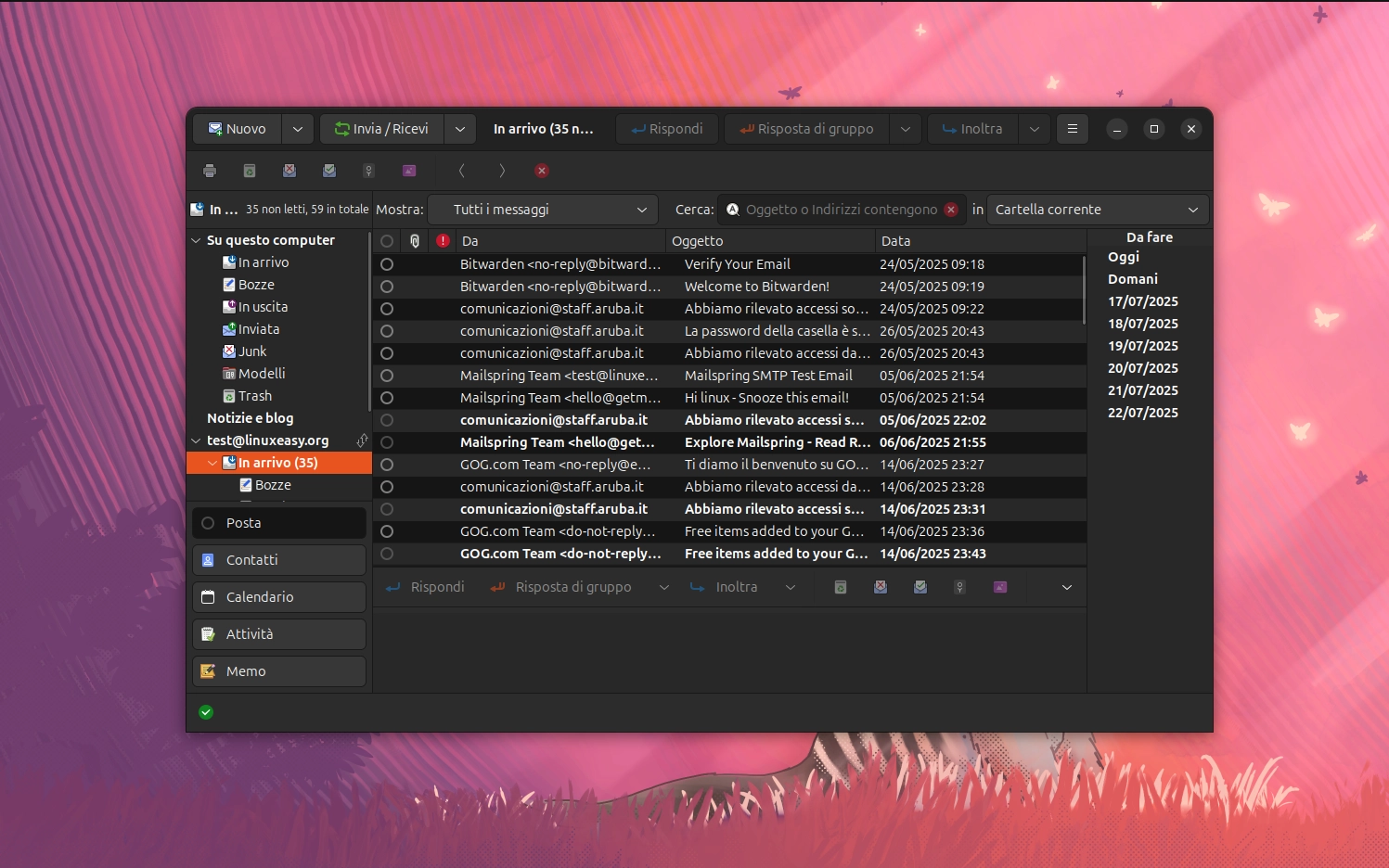Open the Cartella corrente search scope dropdown
The image size is (1389, 868).
pyautogui.click(x=1097, y=210)
